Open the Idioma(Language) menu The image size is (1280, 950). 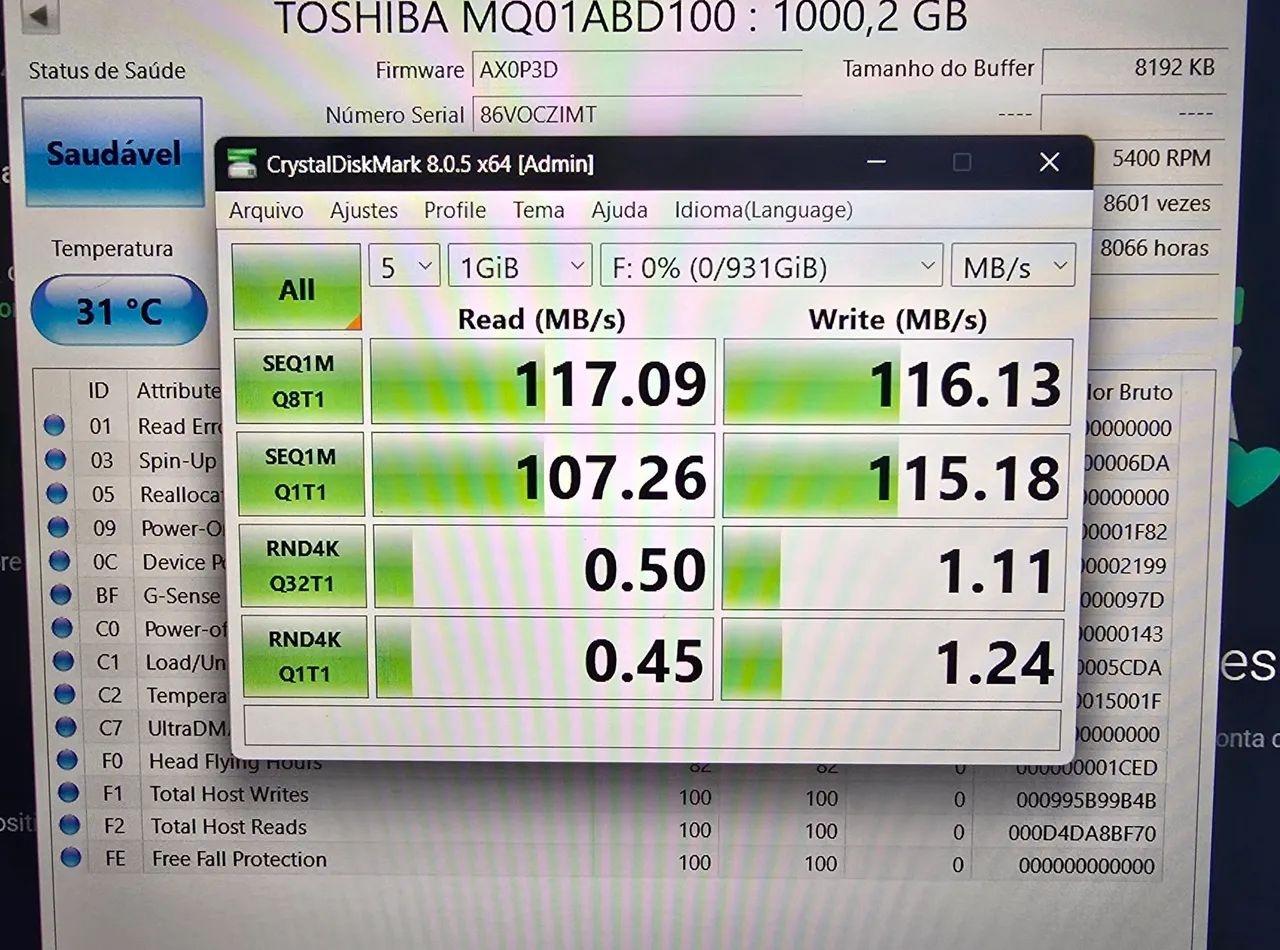click(763, 210)
